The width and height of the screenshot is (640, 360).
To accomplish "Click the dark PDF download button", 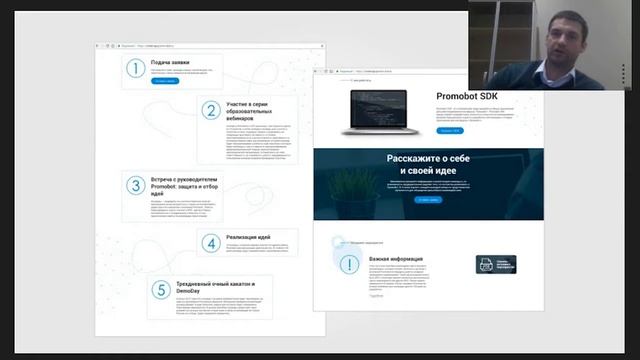I will click(496, 264).
